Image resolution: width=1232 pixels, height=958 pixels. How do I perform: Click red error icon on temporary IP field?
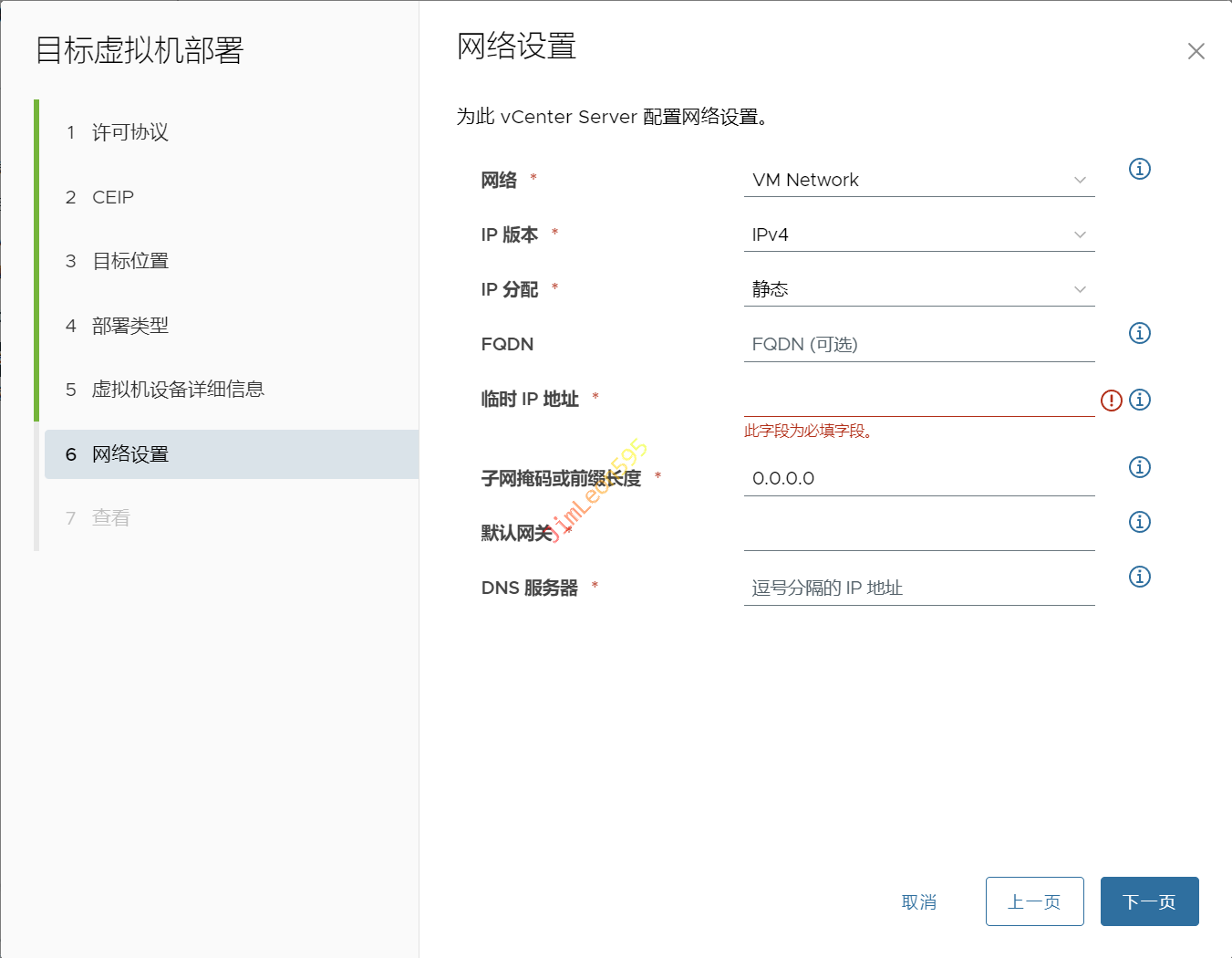tap(1111, 400)
